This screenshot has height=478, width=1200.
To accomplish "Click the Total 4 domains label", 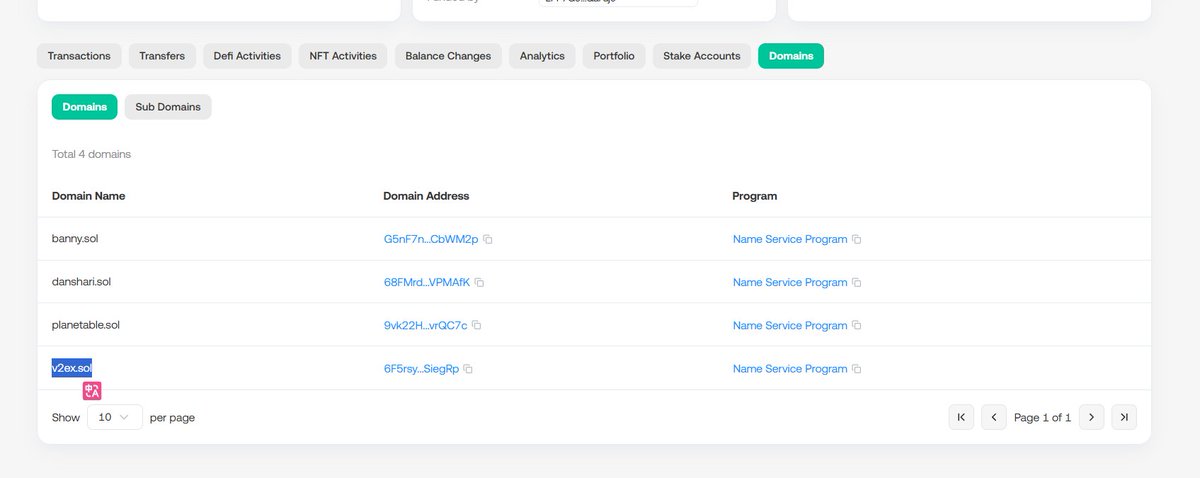I will tap(91, 155).
